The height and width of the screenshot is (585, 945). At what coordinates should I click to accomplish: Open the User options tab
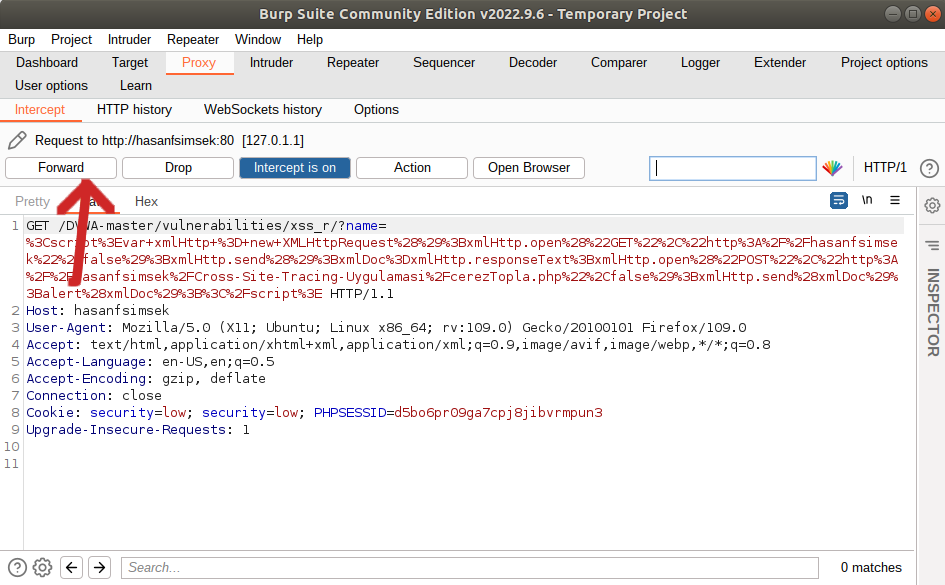pyautogui.click(x=51, y=86)
